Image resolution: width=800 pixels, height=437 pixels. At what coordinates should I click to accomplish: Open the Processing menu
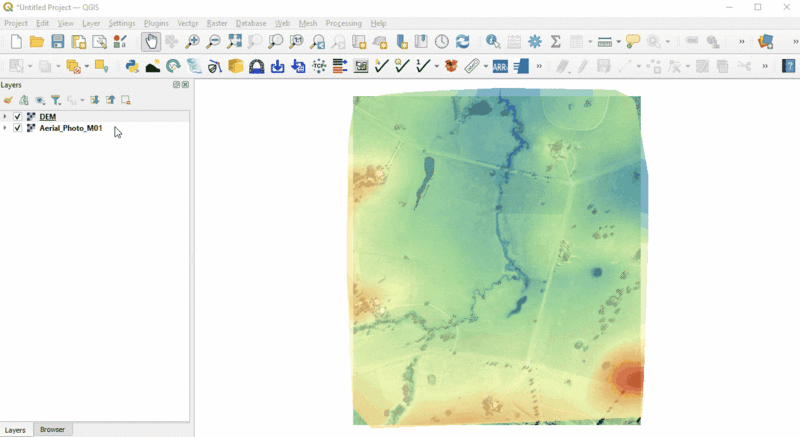343,23
